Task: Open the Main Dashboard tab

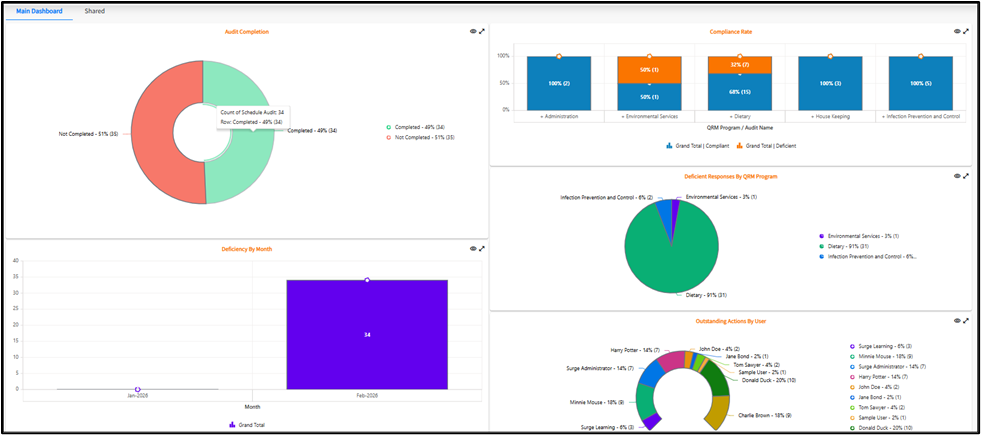Action: pyautogui.click(x=39, y=11)
